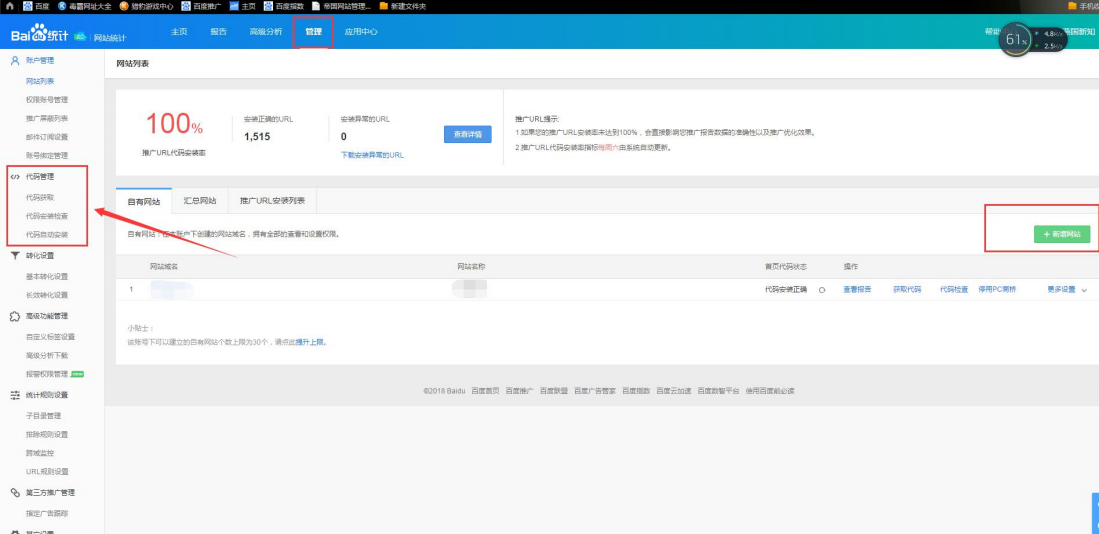This screenshot has height=534, width=1099.
Task: Open 账号绑定管理 in the sidebar
Action: click(47, 156)
